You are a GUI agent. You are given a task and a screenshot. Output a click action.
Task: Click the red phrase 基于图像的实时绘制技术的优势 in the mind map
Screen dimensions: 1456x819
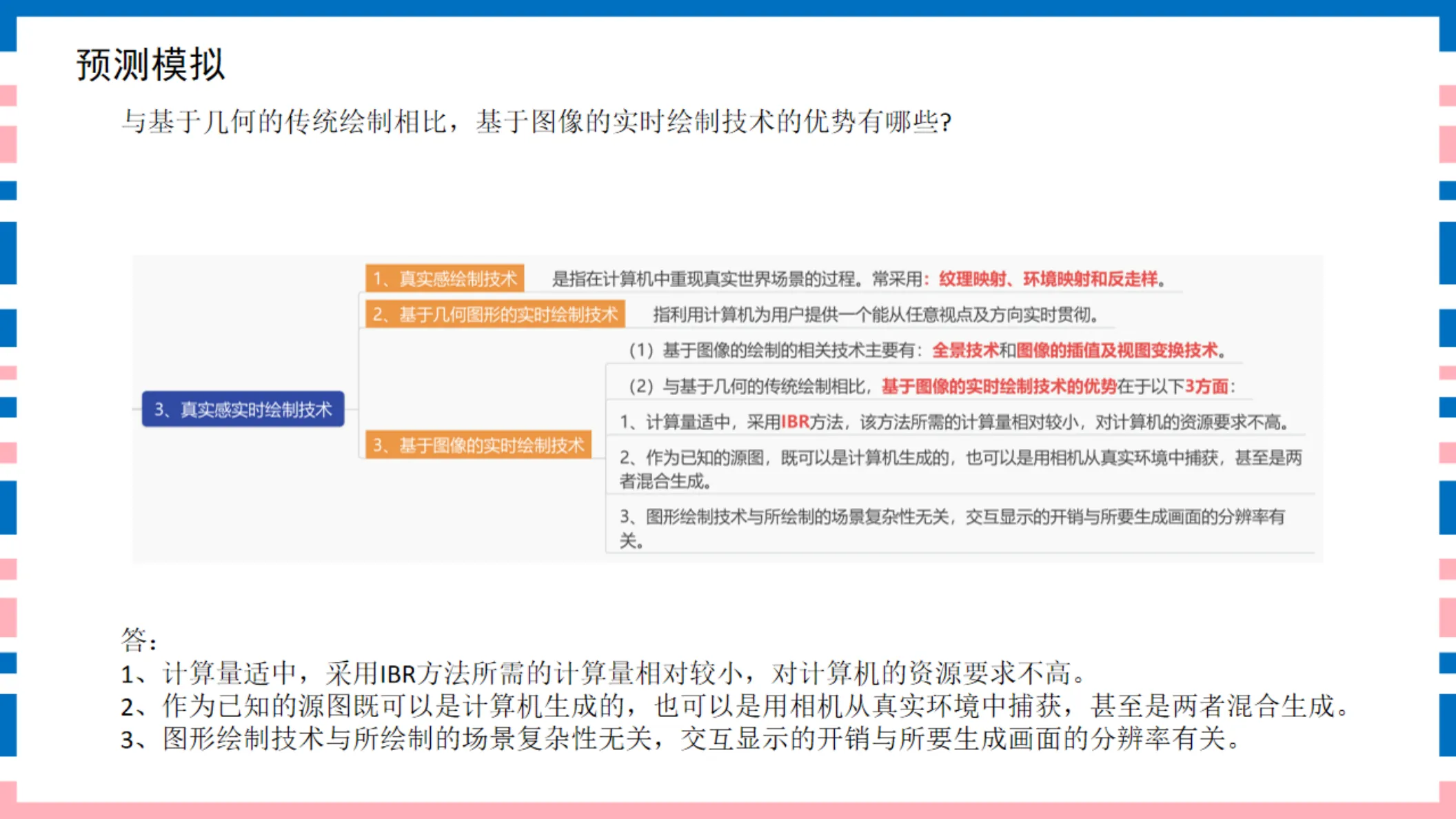click(999, 386)
